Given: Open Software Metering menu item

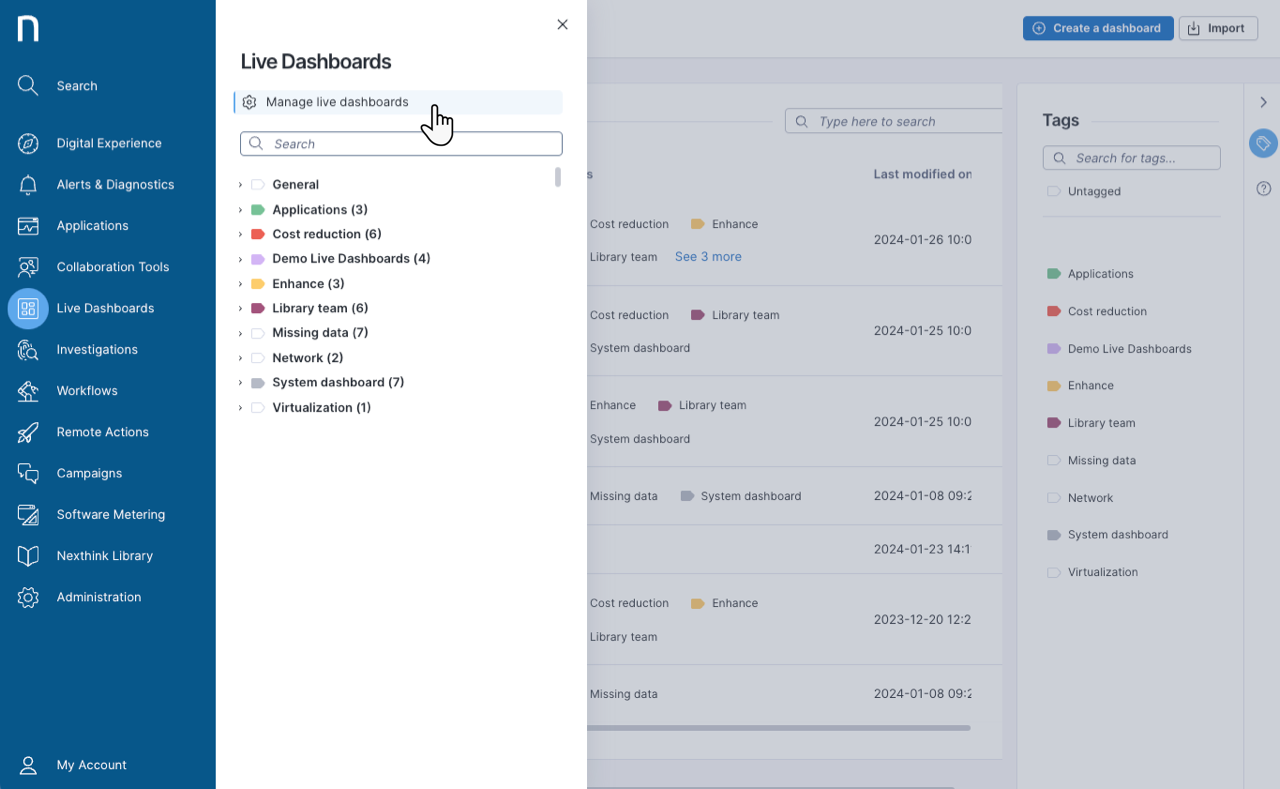Looking at the screenshot, I should (111, 515).
